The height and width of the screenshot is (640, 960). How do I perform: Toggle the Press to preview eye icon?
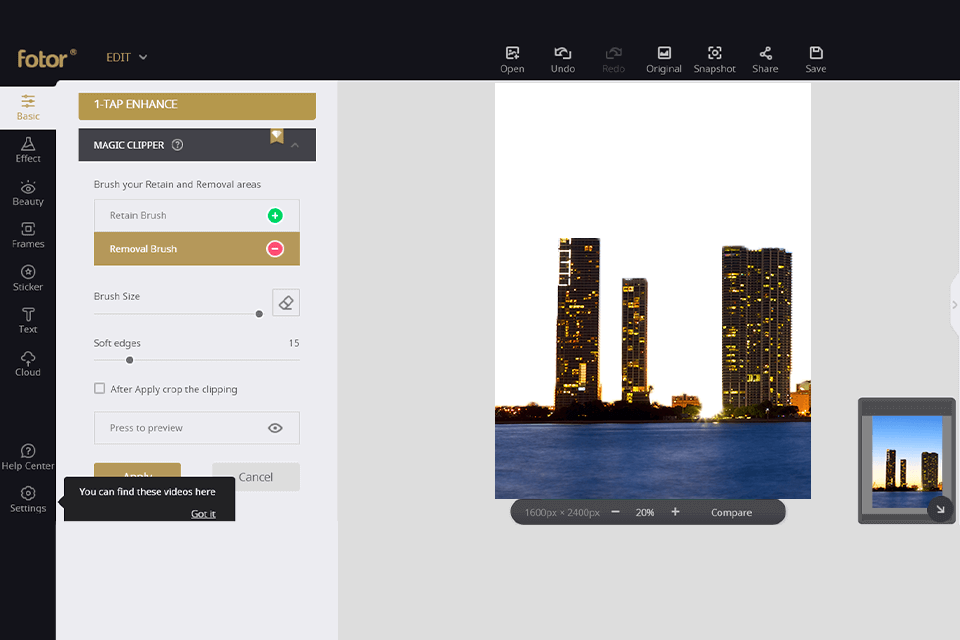(275, 428)
